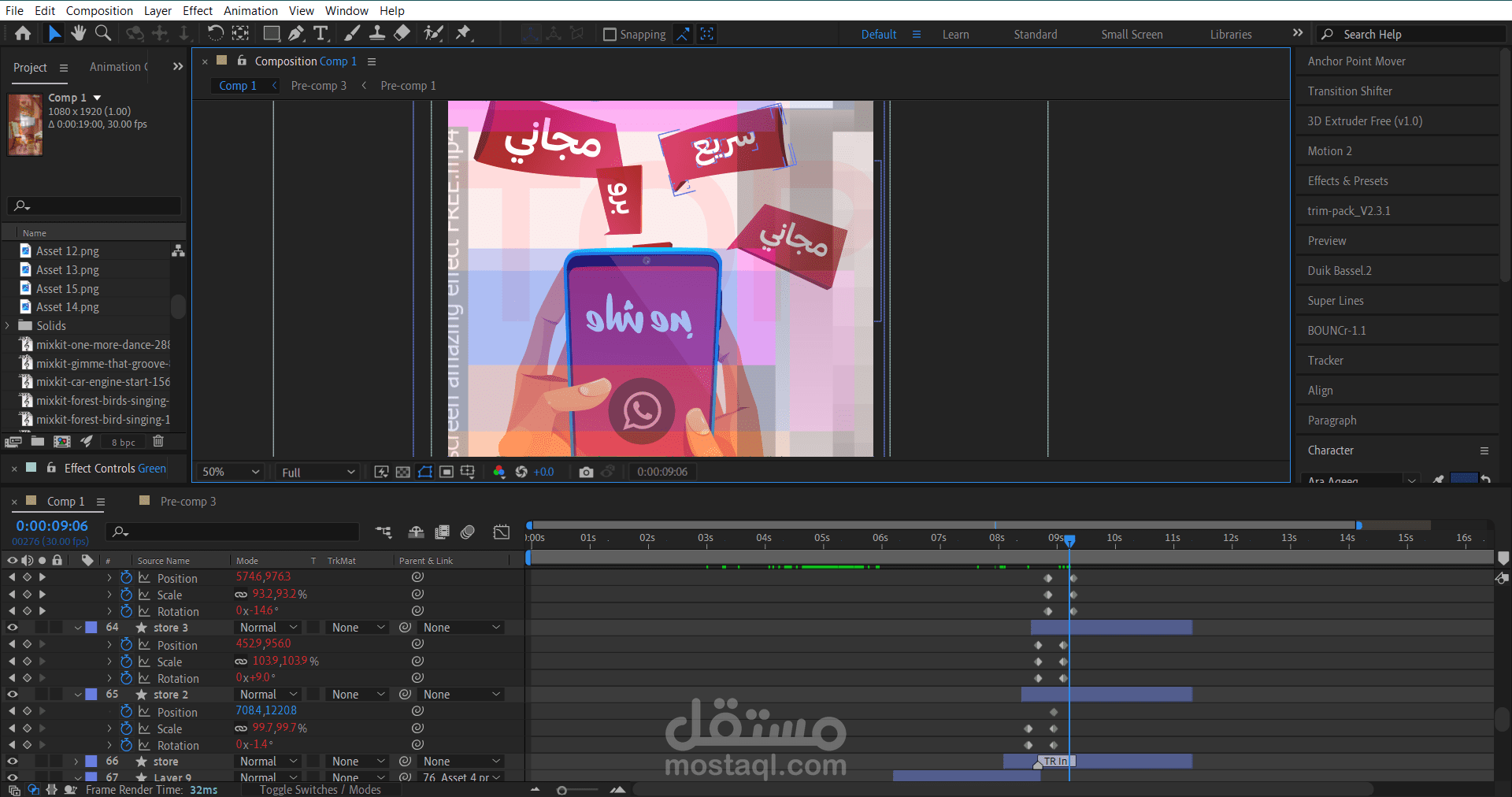Open blending mode dropdown for store 3
Viewport: 1512px width, 797px height.
point(269,628)
